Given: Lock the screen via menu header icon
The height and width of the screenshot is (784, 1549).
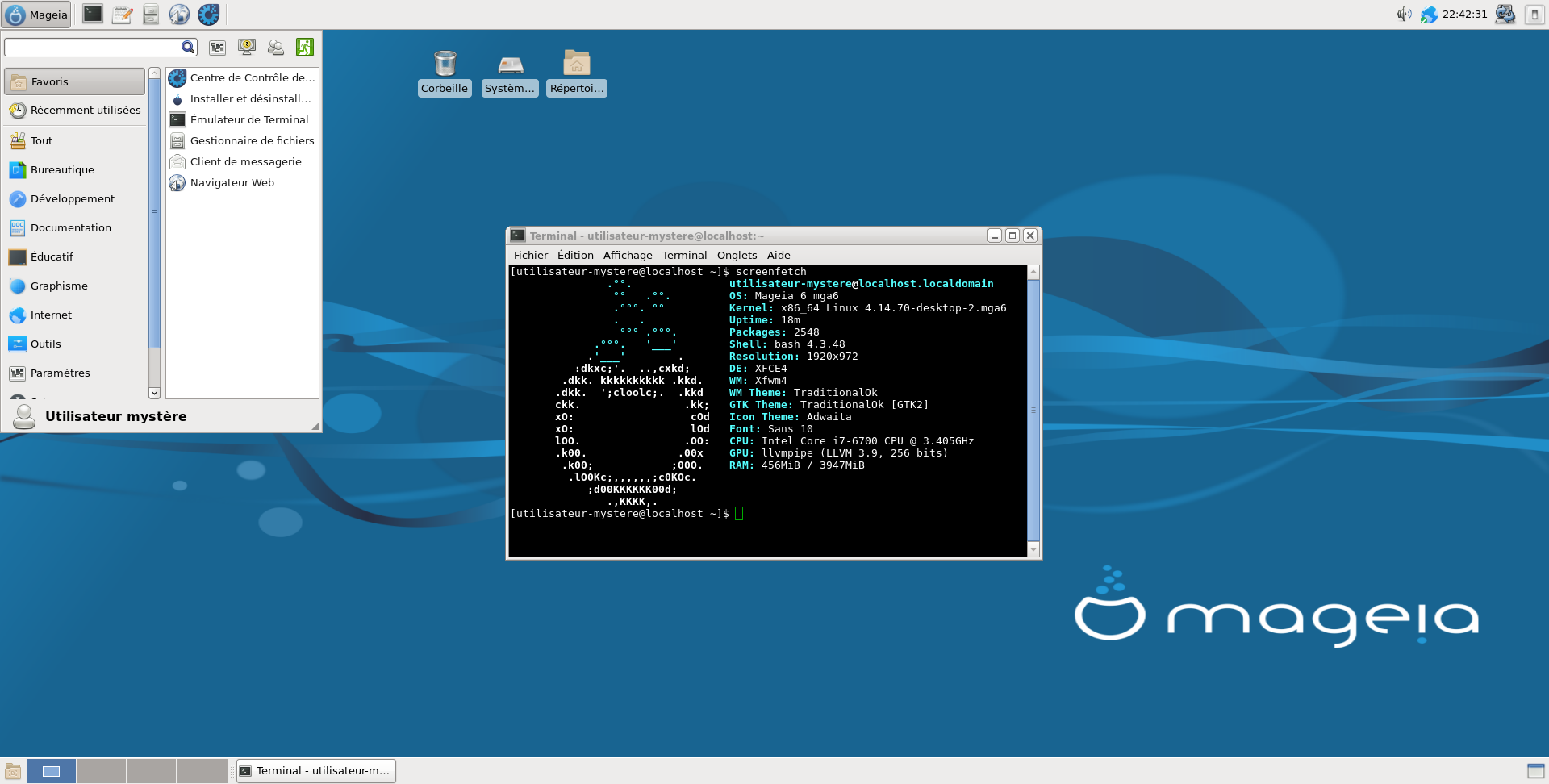Looking at the screenshot, I should click(247, 48).
